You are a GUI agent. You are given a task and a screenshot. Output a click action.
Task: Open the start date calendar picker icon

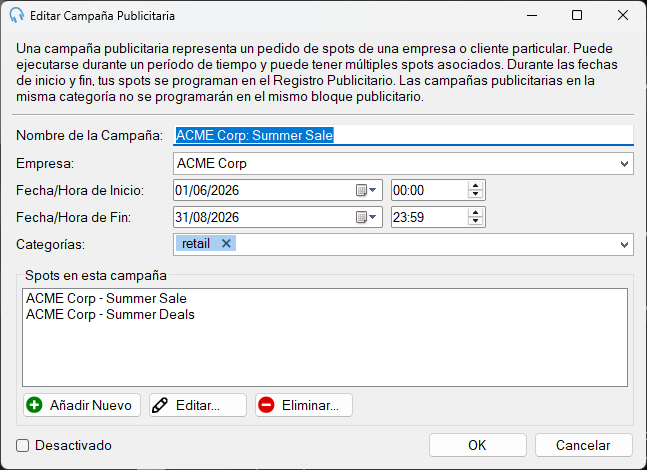(x=366, y=190)
